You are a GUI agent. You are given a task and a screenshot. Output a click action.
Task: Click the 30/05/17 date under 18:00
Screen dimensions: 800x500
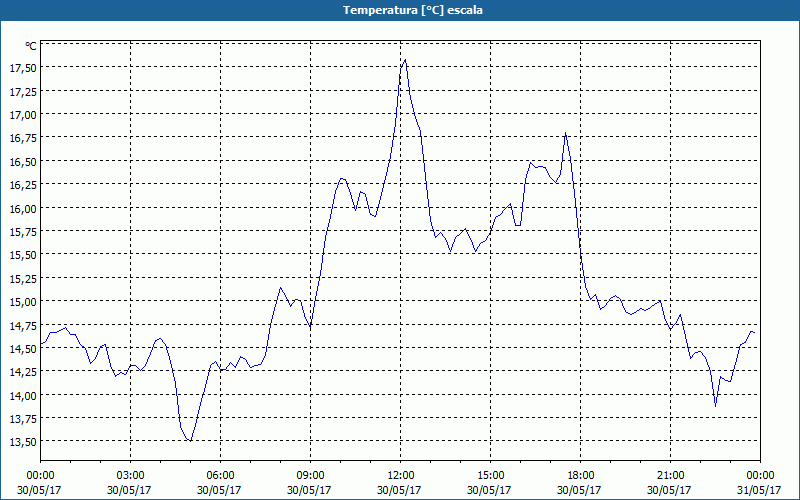pos(581,490)
